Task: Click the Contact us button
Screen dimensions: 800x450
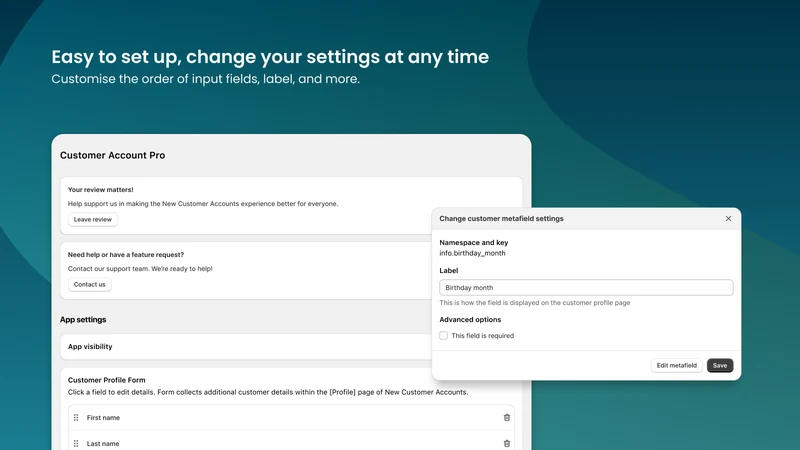Action: tap(89, 284)
